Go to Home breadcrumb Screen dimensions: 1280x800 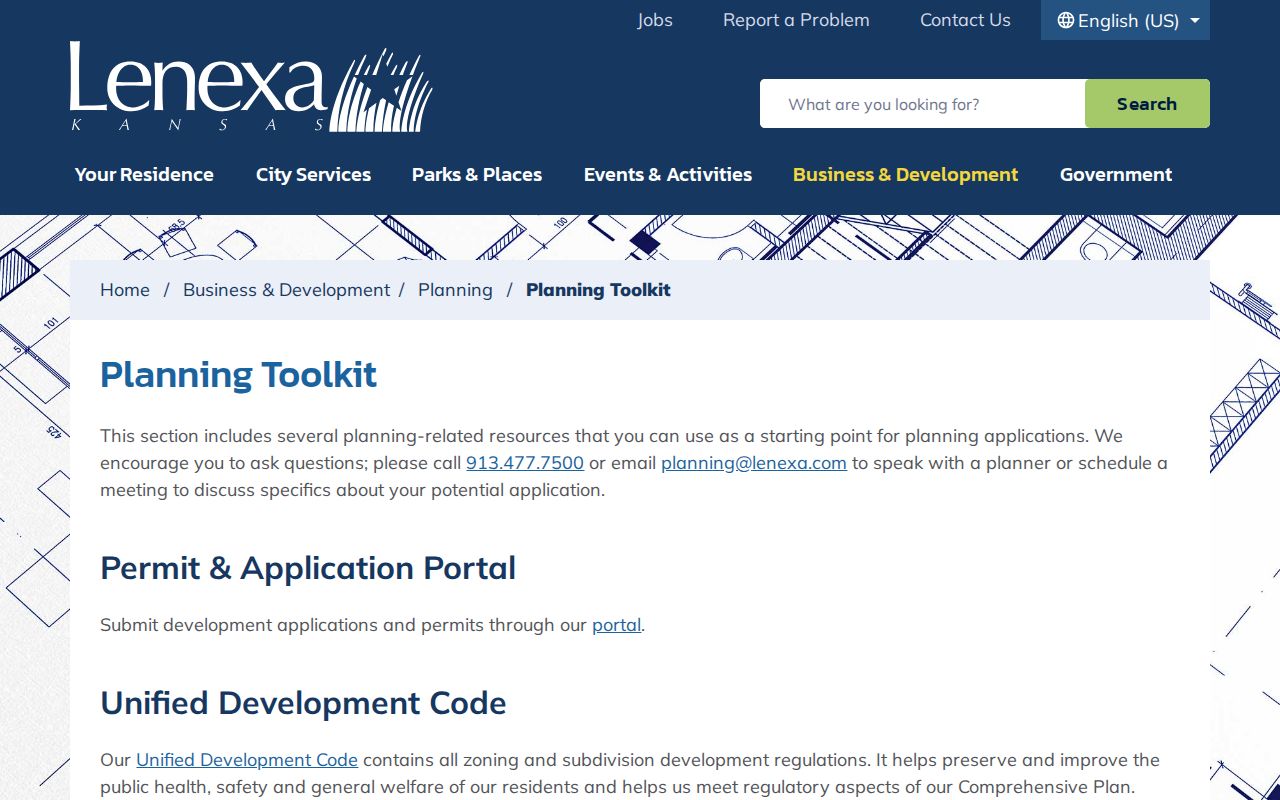click(x=125, y=290)
